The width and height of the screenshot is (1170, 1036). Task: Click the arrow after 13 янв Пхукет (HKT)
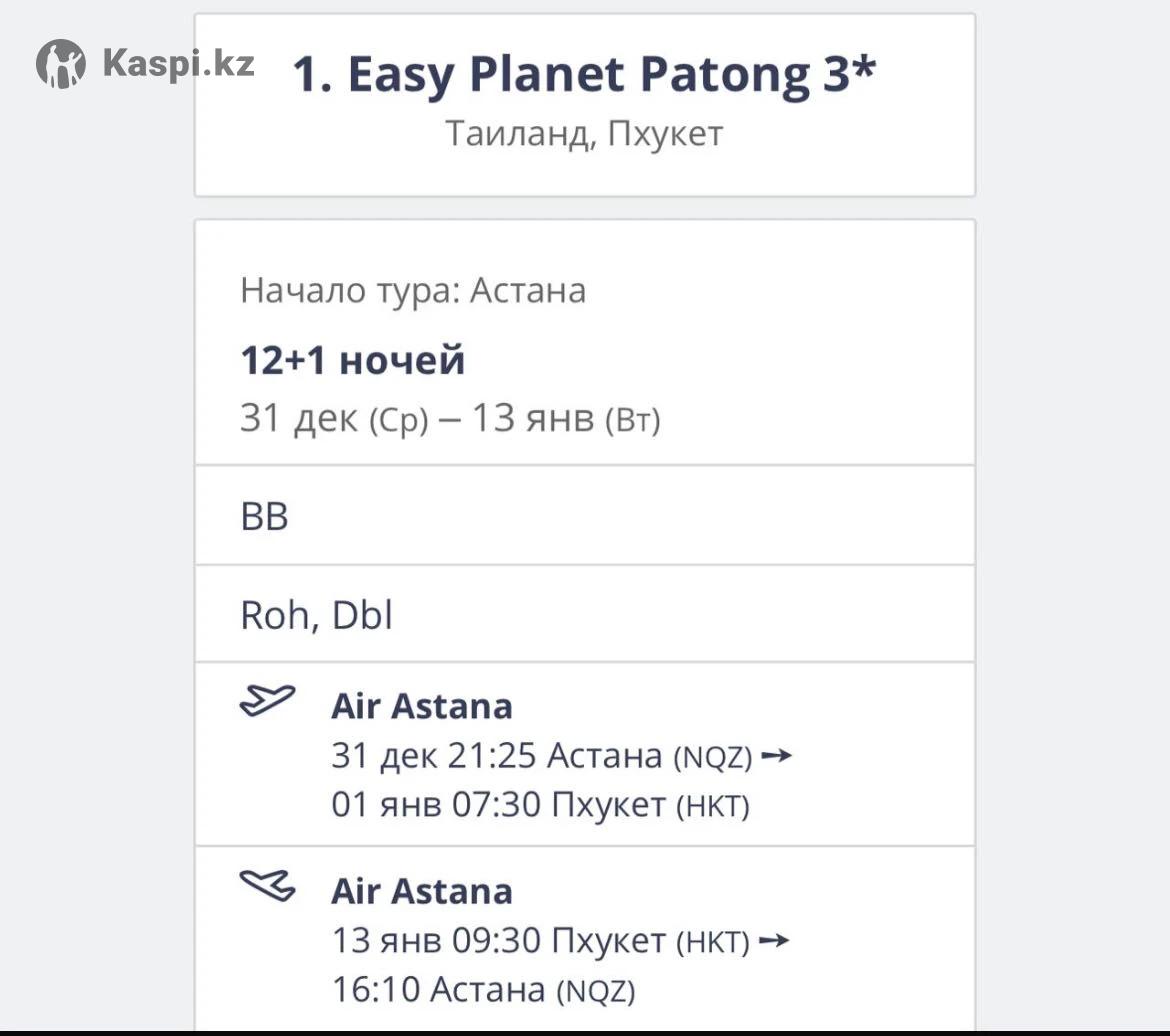(x=774, y=941)
